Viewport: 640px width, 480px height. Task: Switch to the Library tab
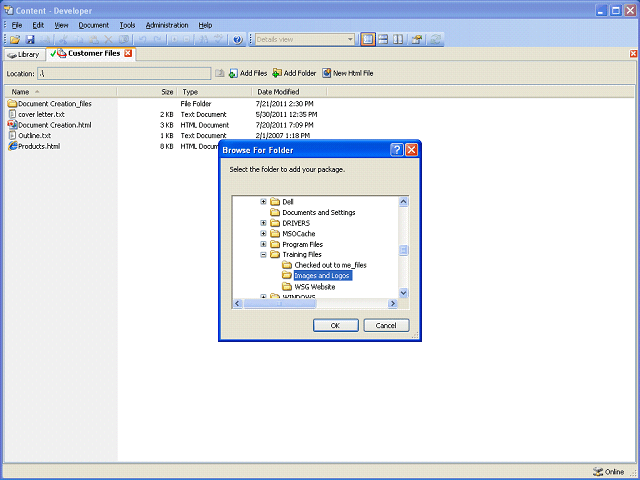coord(24,54)
